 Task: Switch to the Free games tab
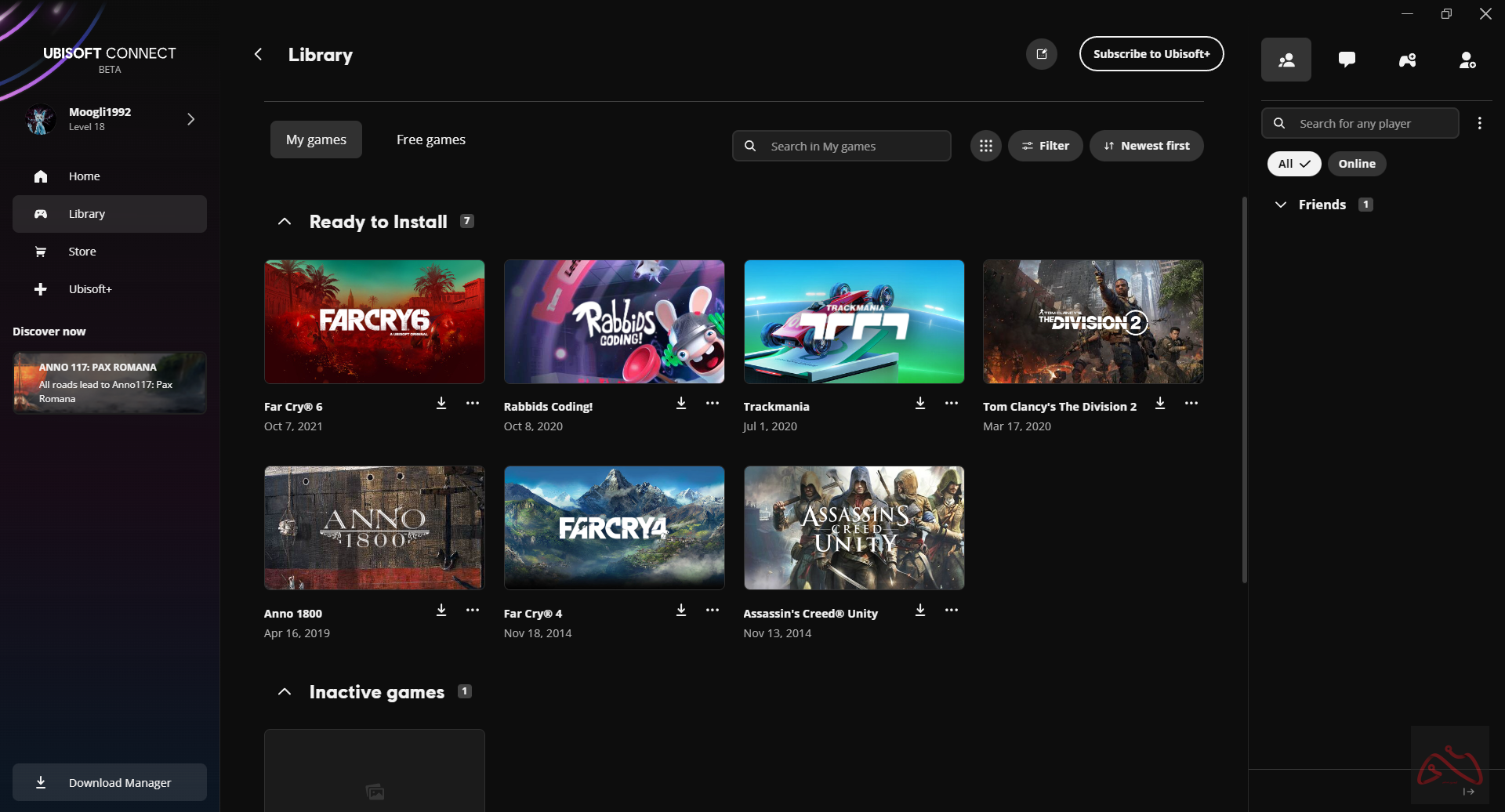430,140
